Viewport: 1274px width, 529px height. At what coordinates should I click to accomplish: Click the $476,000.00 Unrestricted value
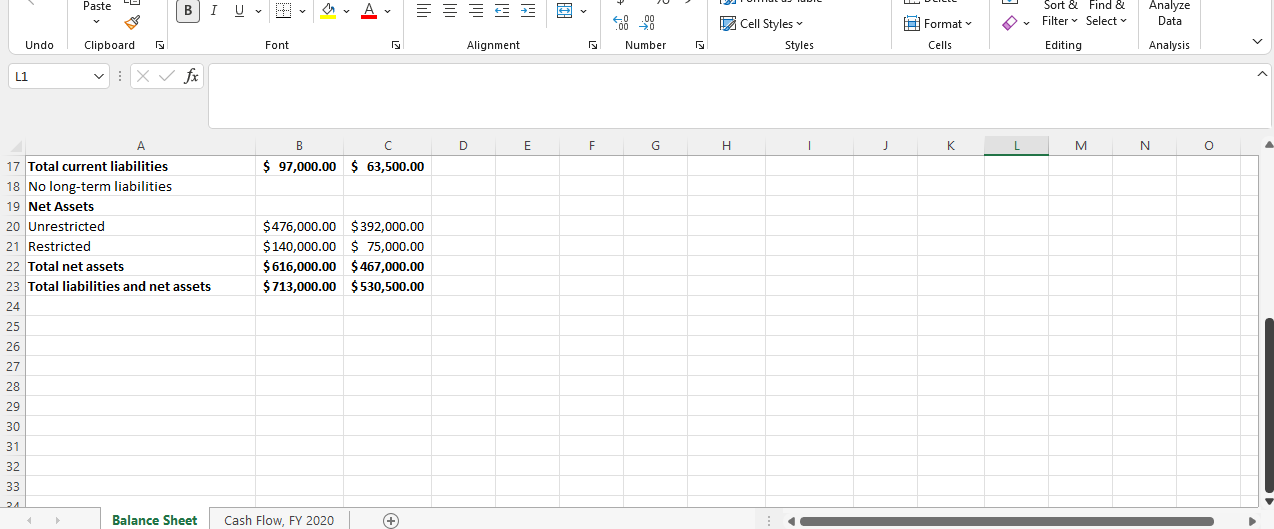[299, 226]
